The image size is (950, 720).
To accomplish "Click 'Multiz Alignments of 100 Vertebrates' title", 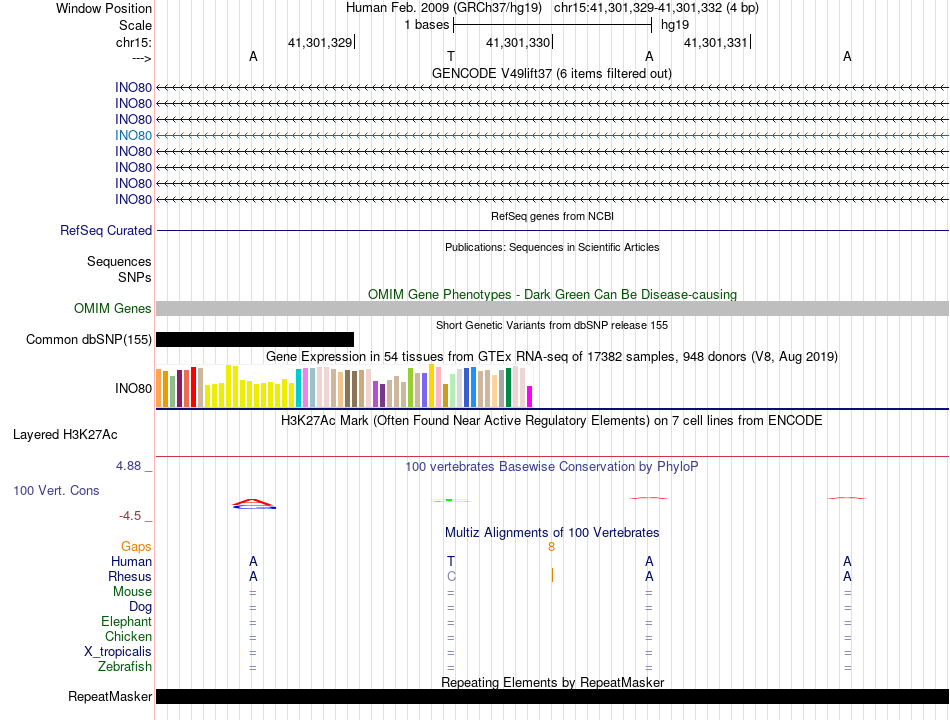I will click(552, 533).
